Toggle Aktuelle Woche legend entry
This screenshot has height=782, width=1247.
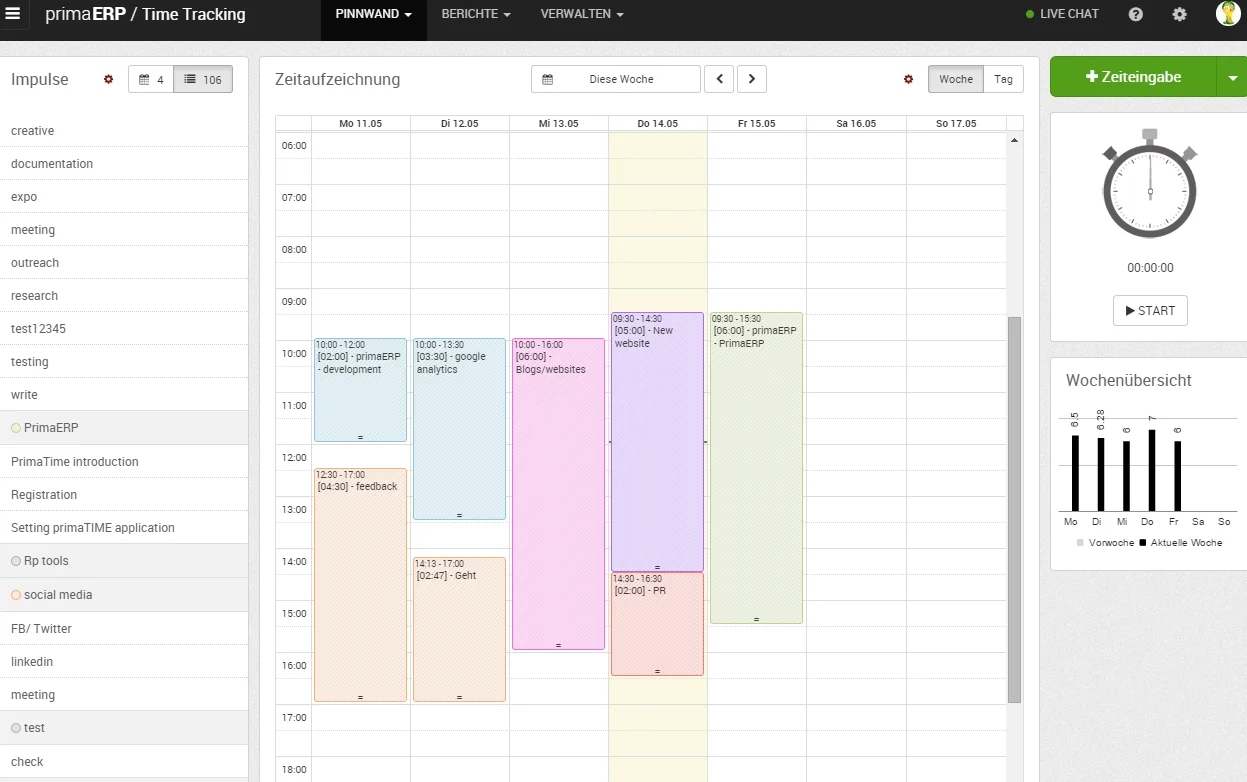[1181, 543]
